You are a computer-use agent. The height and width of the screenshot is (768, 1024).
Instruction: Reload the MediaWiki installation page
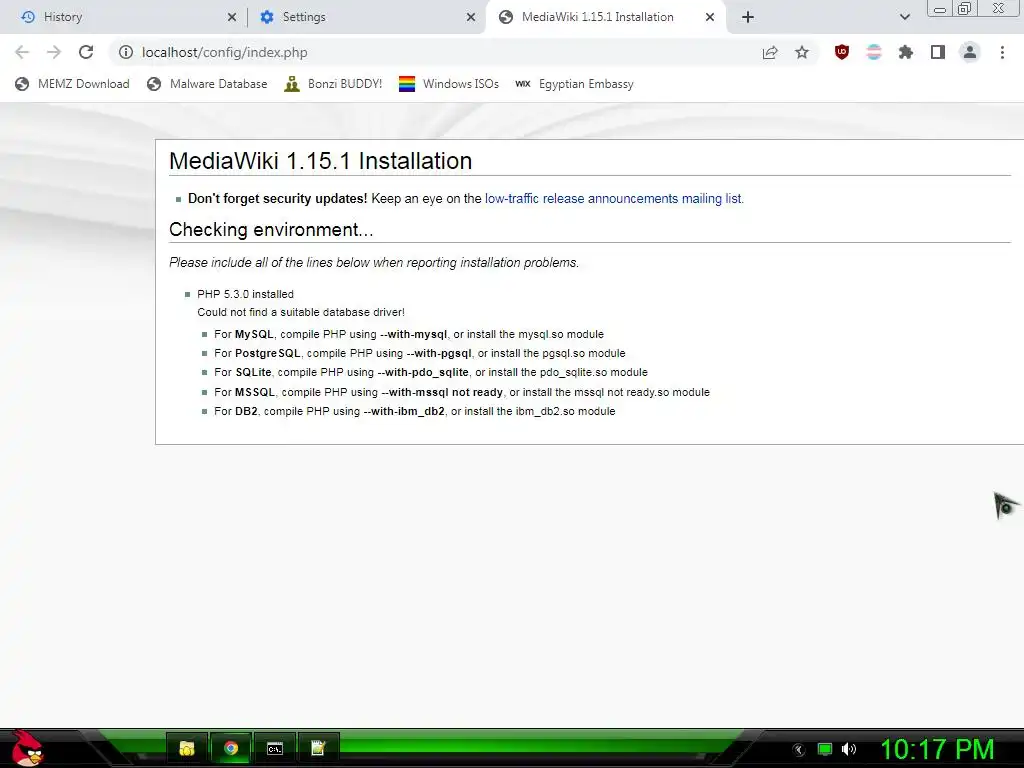[x=86, y=52]
